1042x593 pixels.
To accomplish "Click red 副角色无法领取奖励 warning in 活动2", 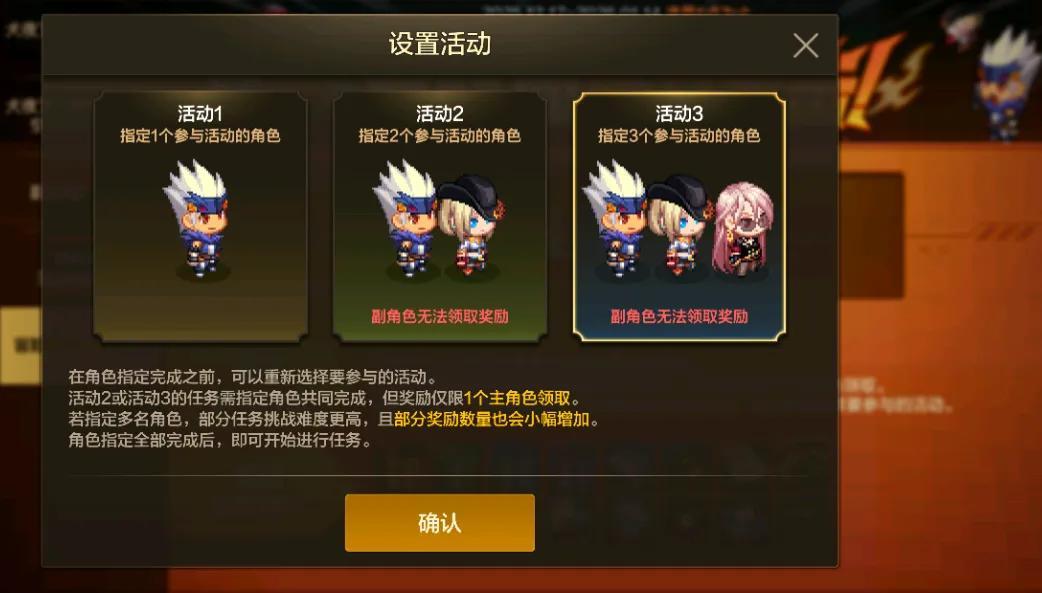I will click(439, 316).
